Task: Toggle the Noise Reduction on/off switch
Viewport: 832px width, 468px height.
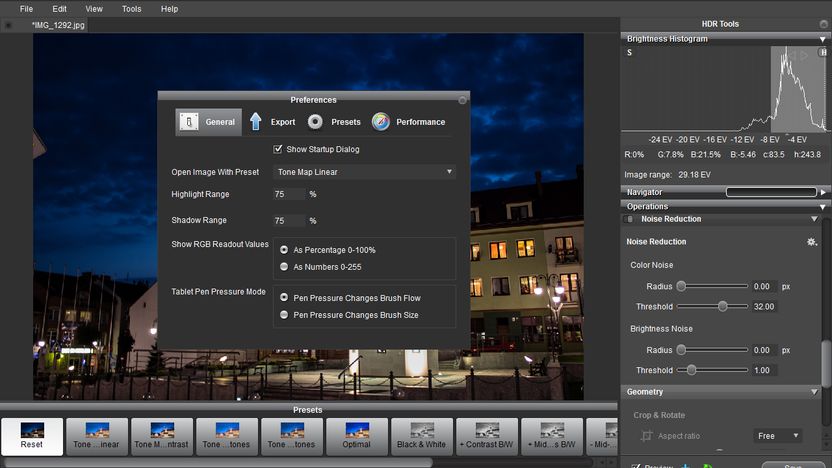Action: coord(630,219)
